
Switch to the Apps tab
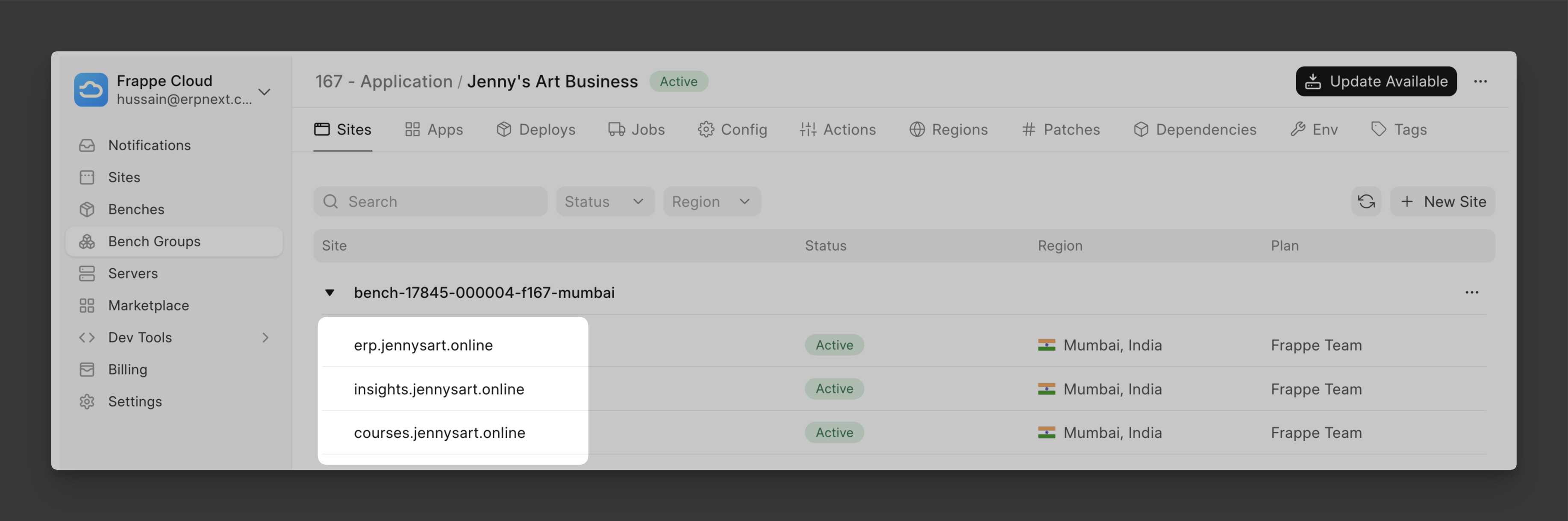[434, 129]
